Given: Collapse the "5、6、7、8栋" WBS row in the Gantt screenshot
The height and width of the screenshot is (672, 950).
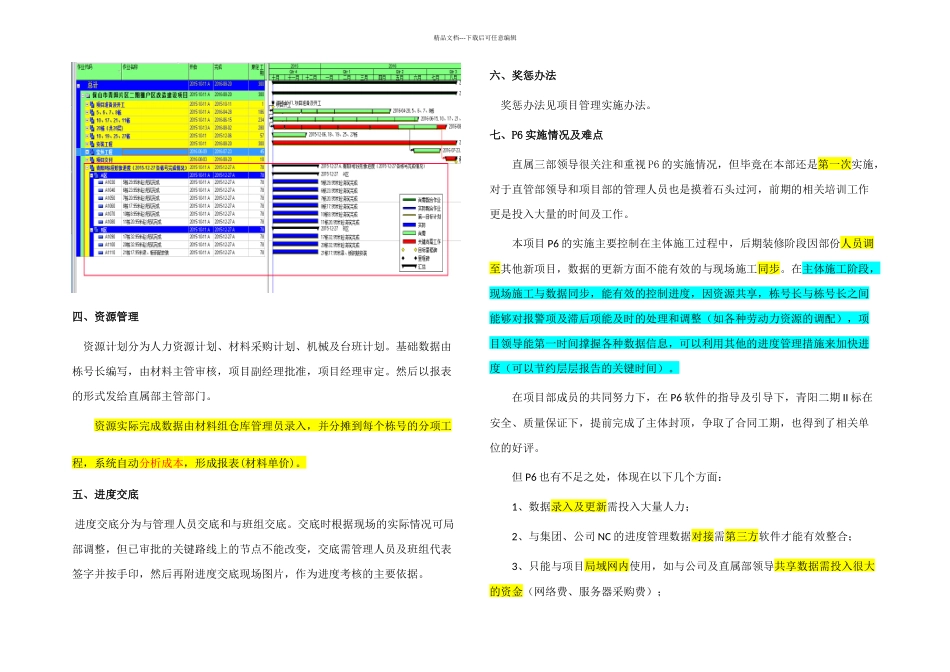Looking at the screenshot, I should click(x=86, y=112).
